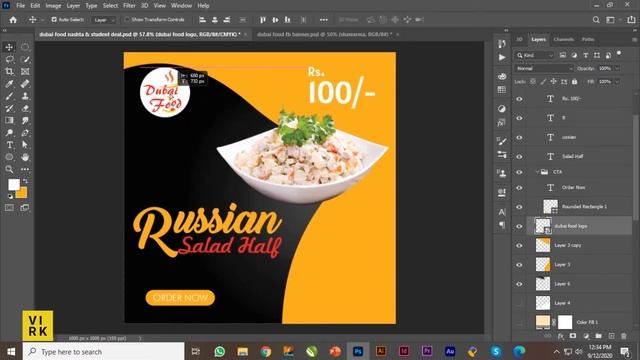The height and width of the screenshot is (360, 640).
Task: Select the Zoom tool
Action: (9, 169)
